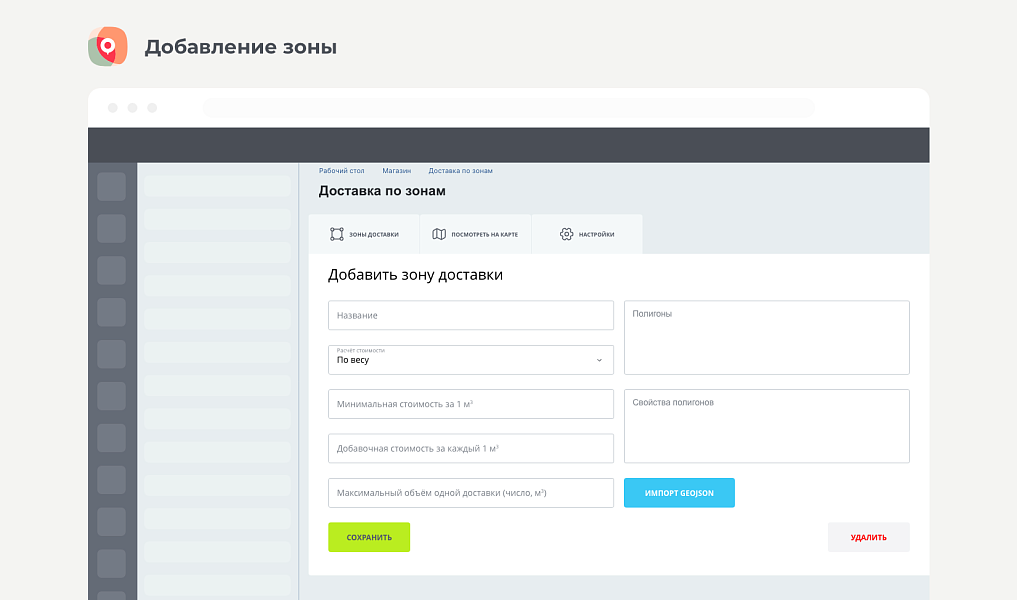Open the Настройки tab
The height and width of the screenshot is (600, 1017).
[586, 233]
